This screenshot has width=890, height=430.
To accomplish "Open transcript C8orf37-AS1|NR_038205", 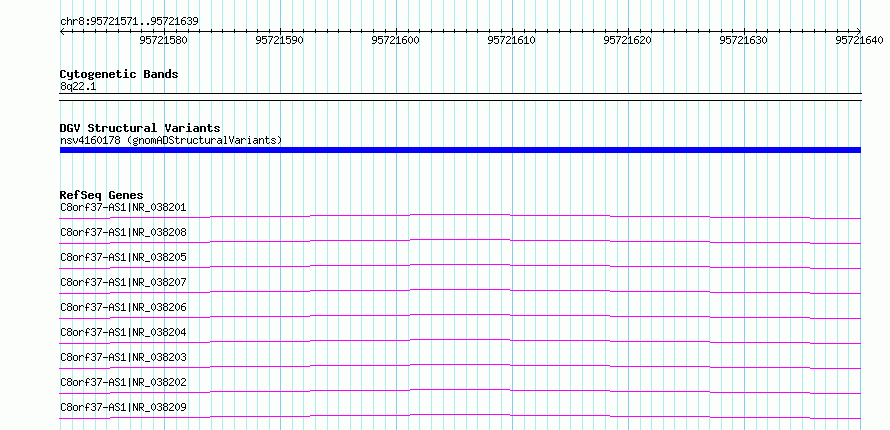I will click(x=123, y=258).
